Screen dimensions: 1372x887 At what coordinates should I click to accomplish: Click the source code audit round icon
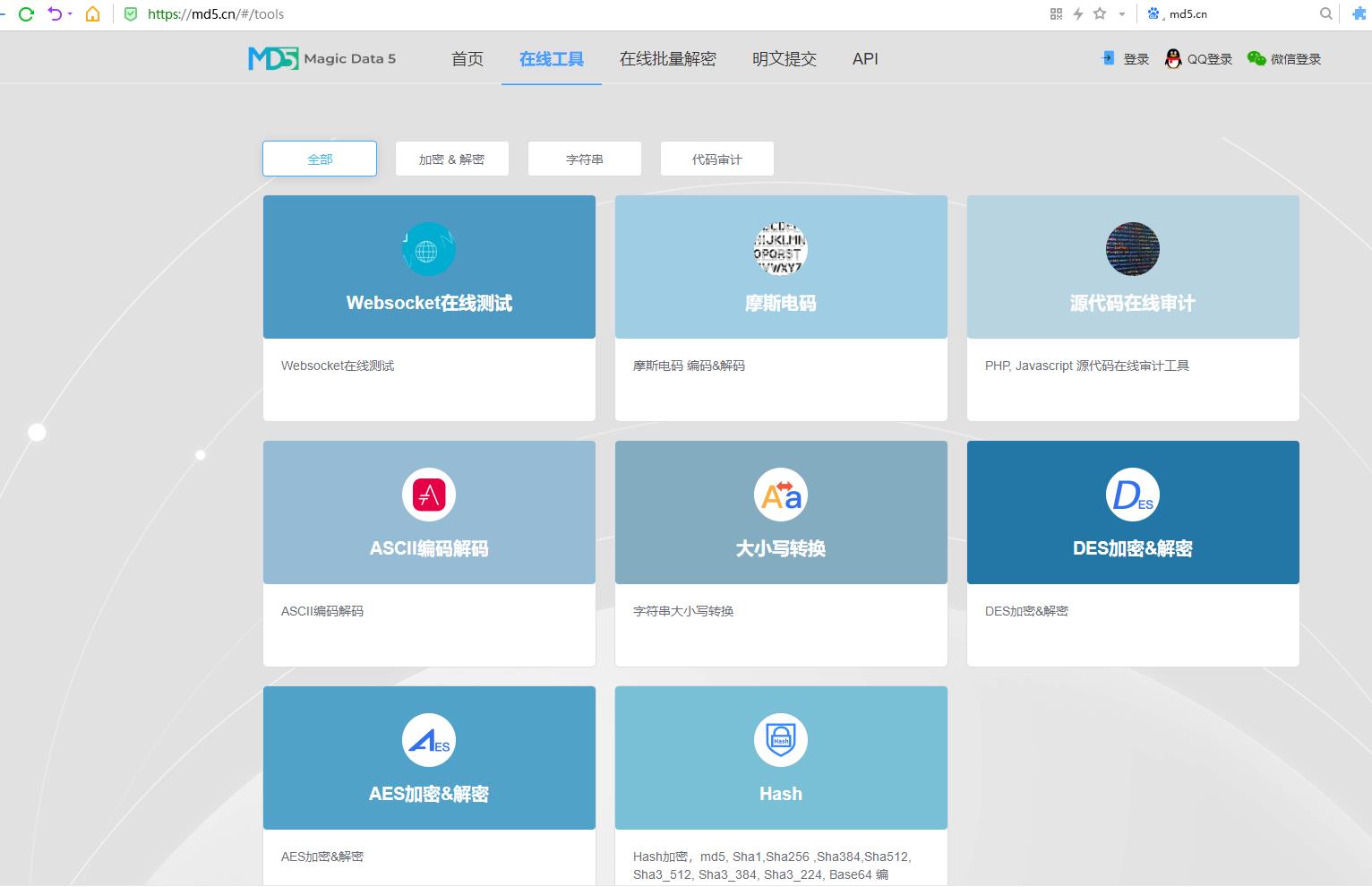click(x=1133, y=249)
